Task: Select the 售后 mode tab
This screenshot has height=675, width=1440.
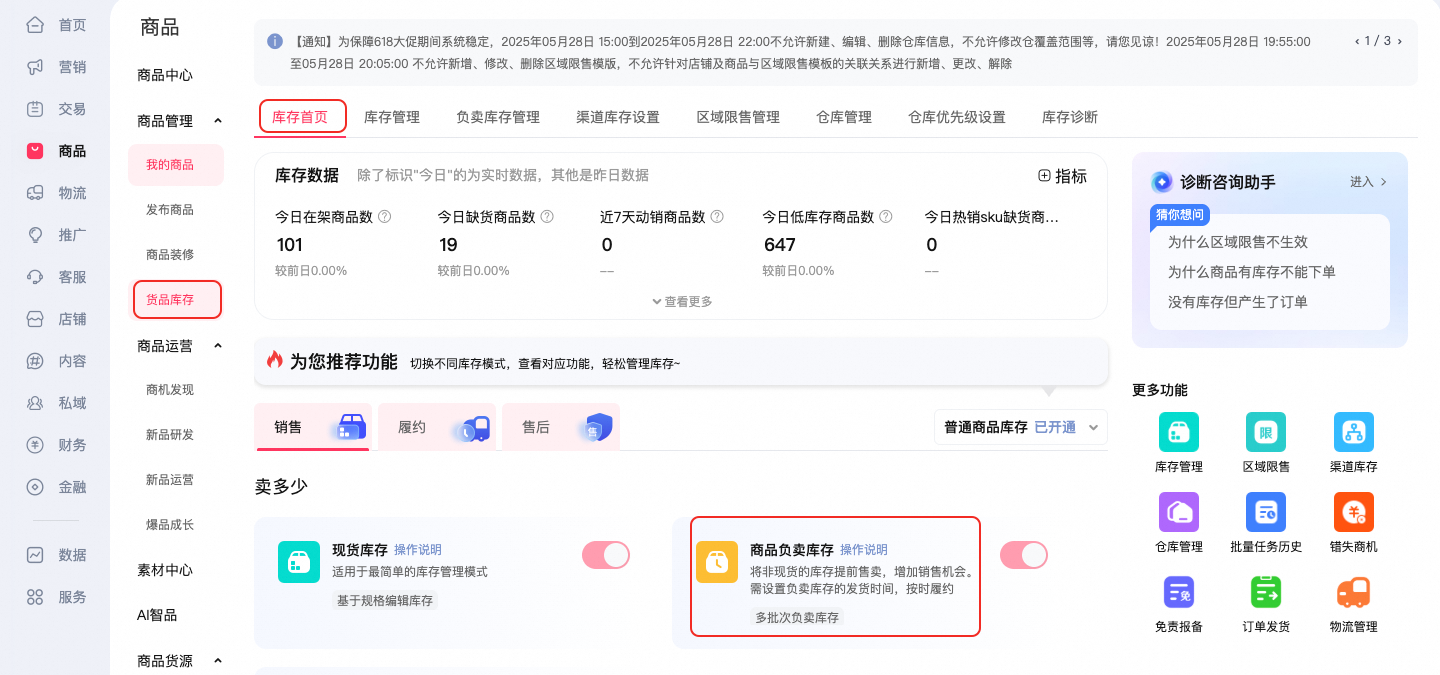Action: [x=561, y=427]
